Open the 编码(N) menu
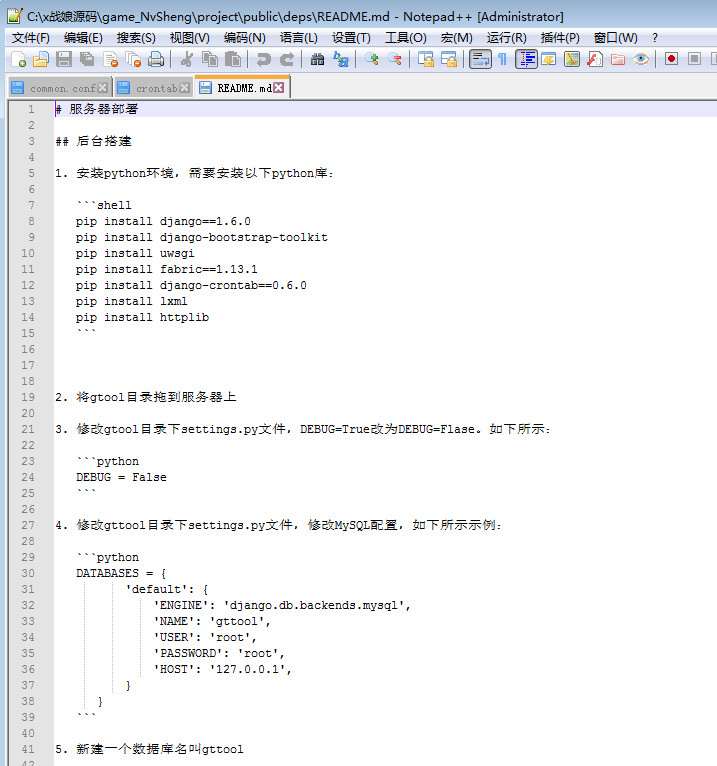The width and height of the screenshot is (717, 766). pyautogui.click(x=244, y=38)
